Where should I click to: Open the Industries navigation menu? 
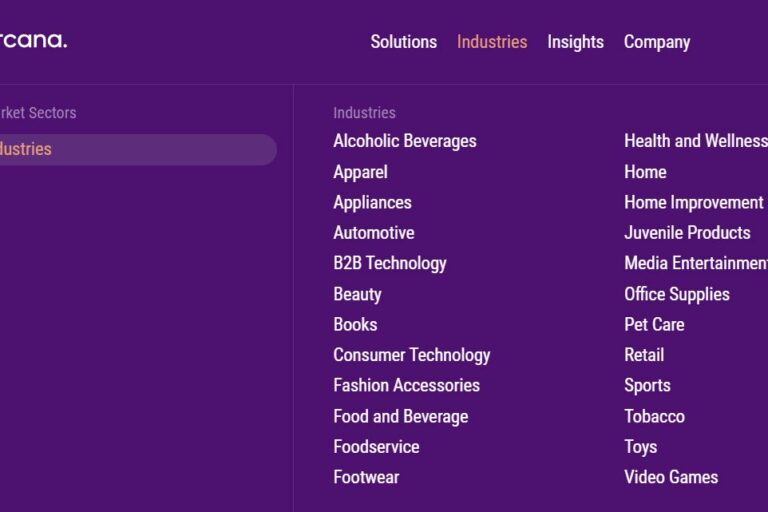(492, 42)
